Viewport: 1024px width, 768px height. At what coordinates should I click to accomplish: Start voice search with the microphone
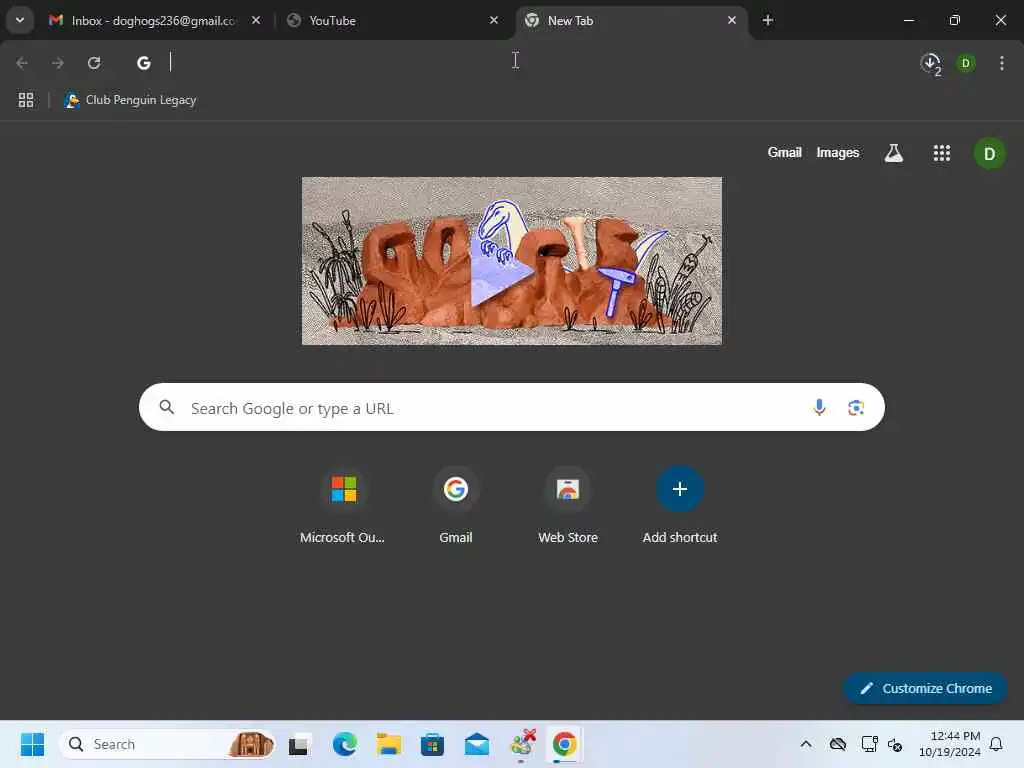point(819,408)
